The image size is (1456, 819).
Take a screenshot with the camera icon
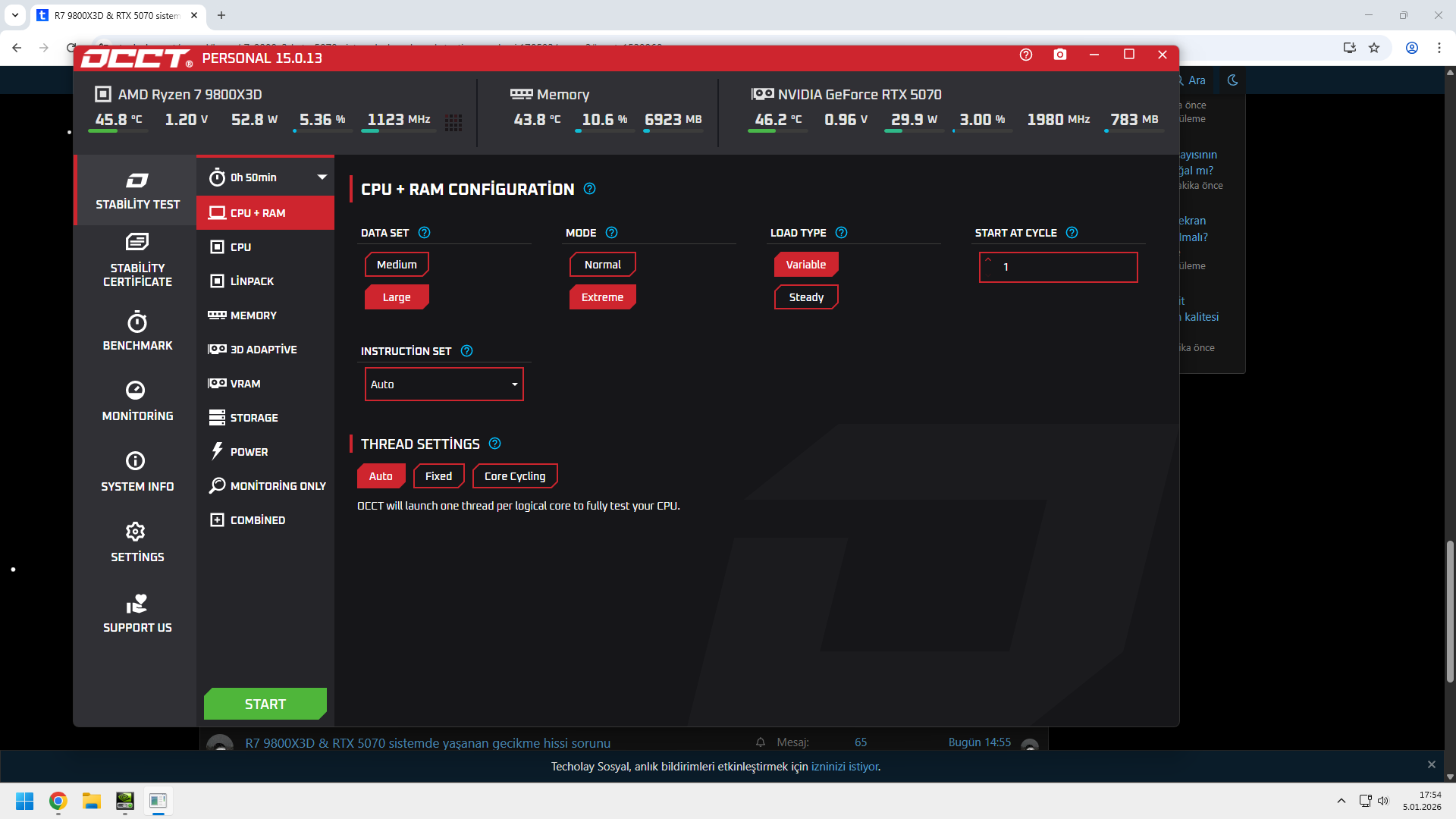[1060, 55]
